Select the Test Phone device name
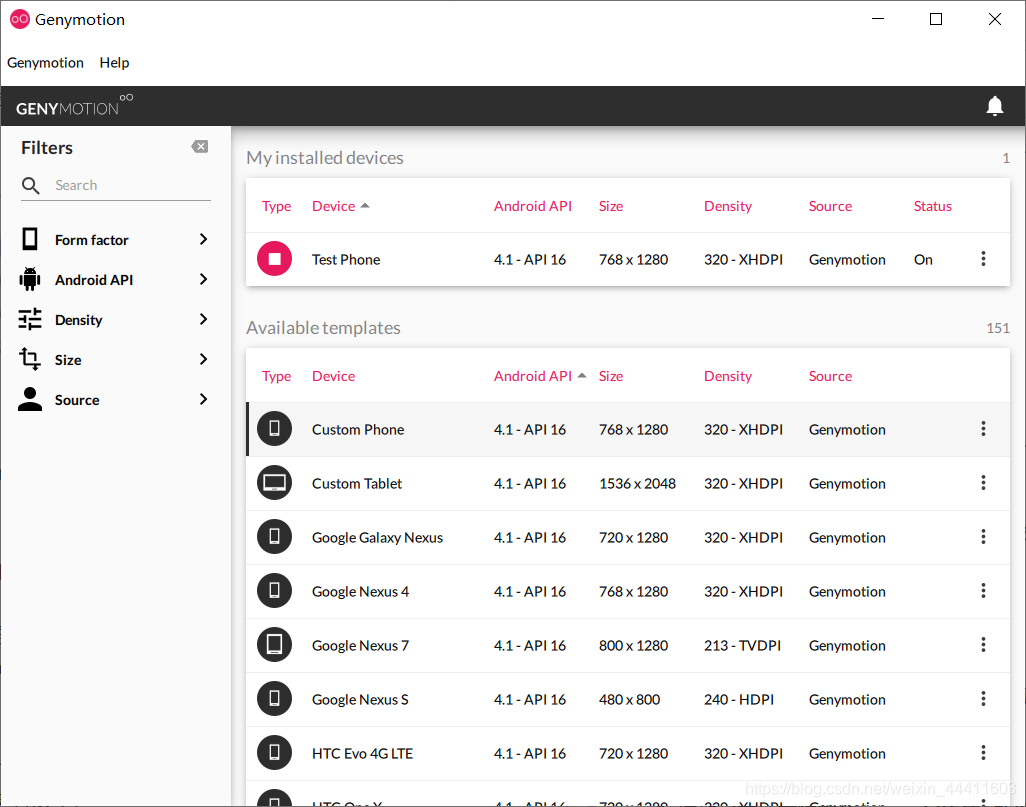The image size is (1026, 807). 346,260
